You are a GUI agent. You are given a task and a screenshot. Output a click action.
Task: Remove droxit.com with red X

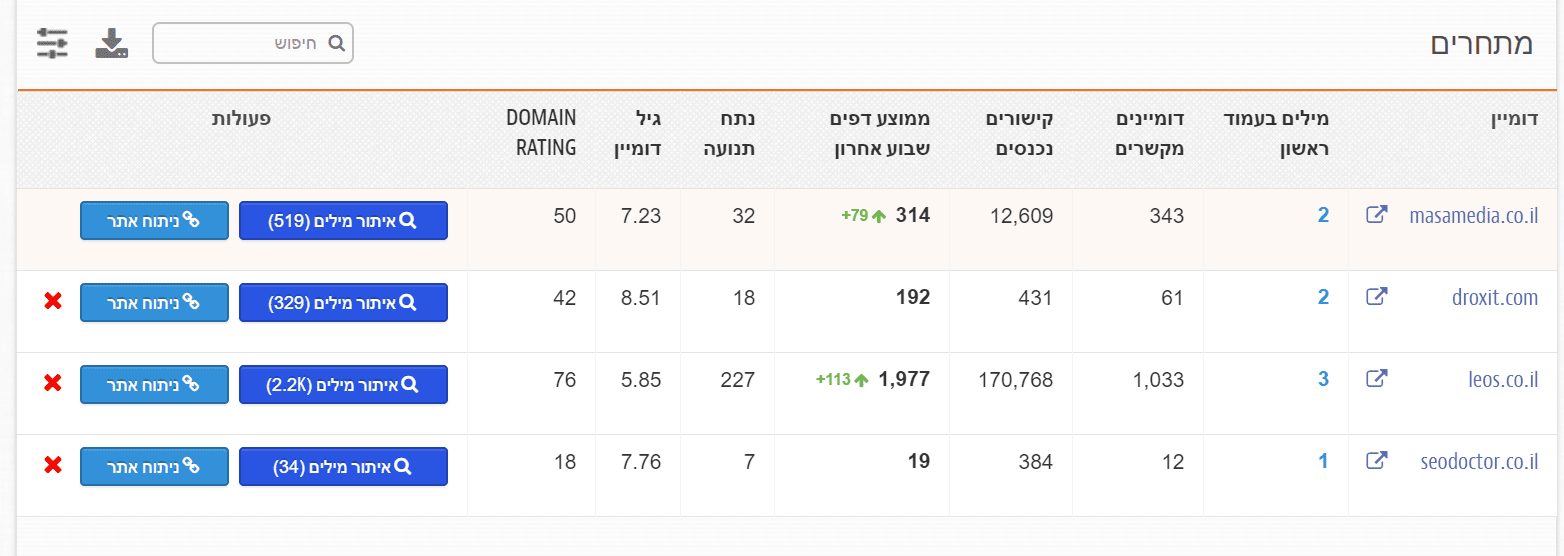[x=53, y=301]
